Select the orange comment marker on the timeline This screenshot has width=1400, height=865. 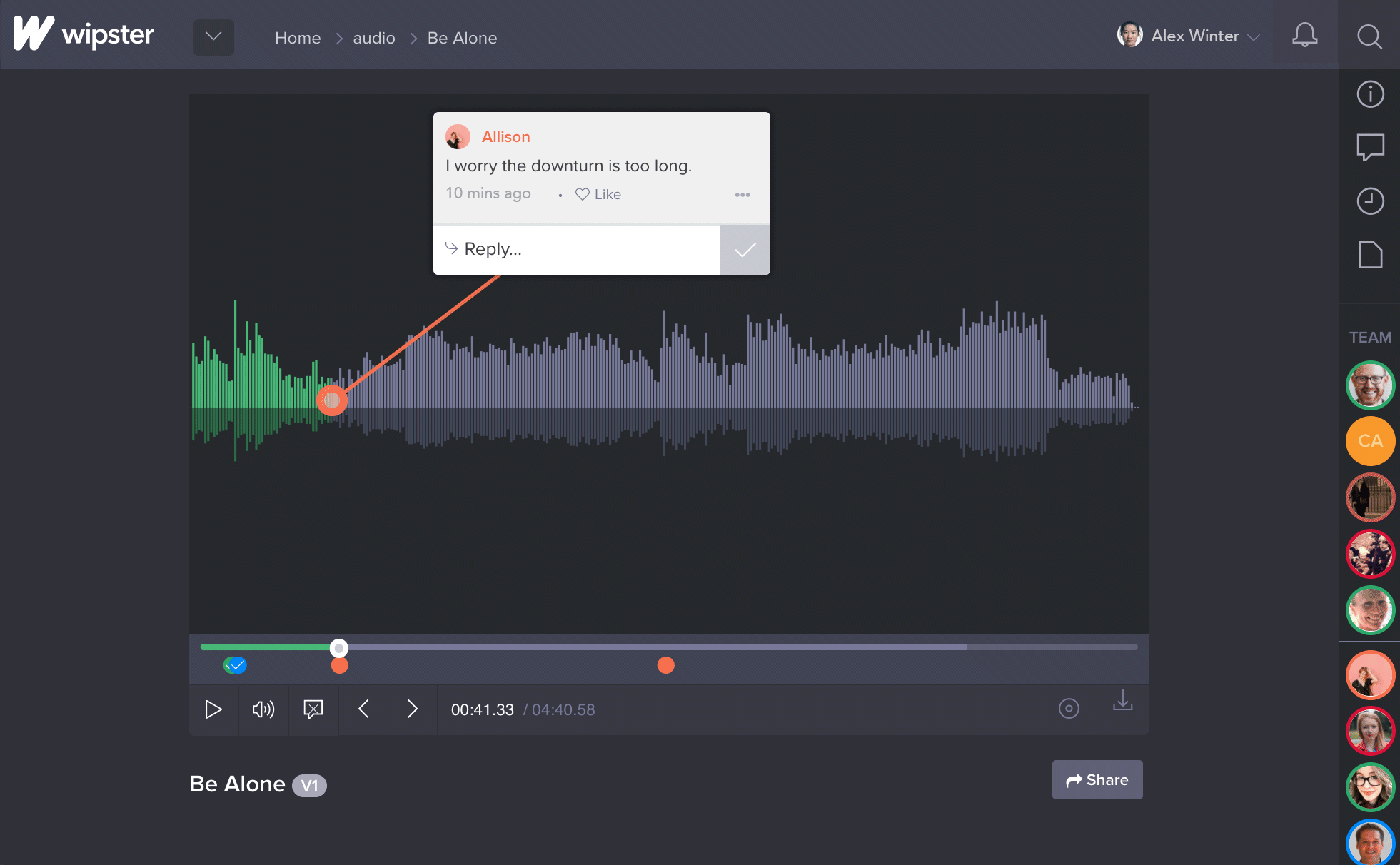(340, 665)
